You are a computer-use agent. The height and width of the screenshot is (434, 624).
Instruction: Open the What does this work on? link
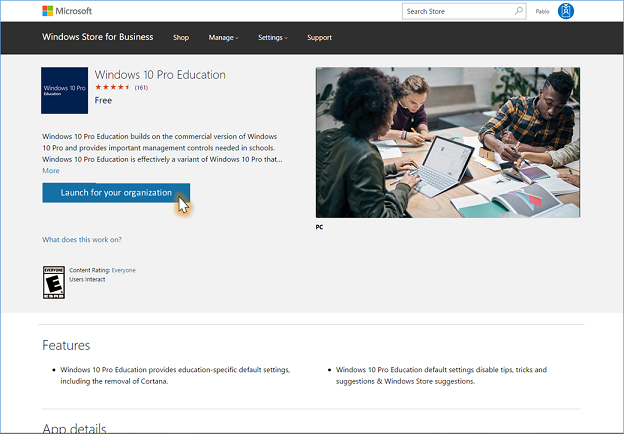82,239
